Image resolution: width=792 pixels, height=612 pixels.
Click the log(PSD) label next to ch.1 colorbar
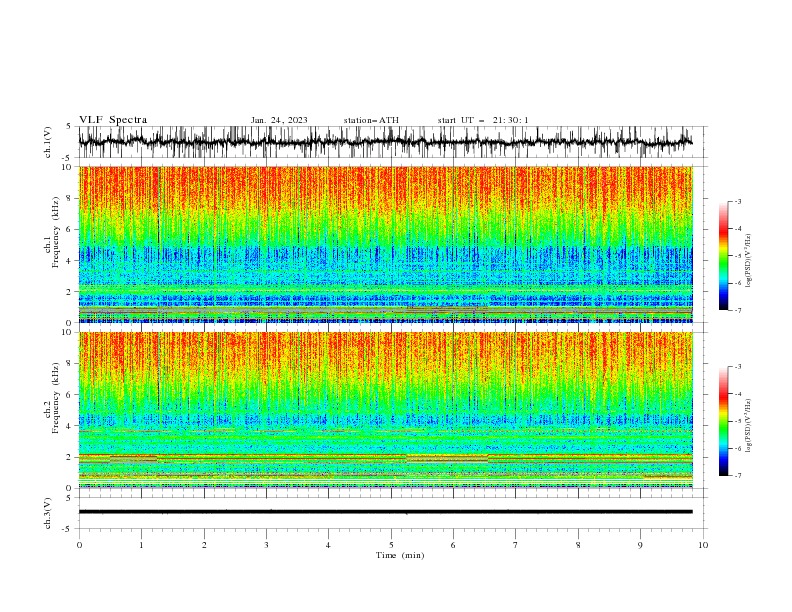749,261
